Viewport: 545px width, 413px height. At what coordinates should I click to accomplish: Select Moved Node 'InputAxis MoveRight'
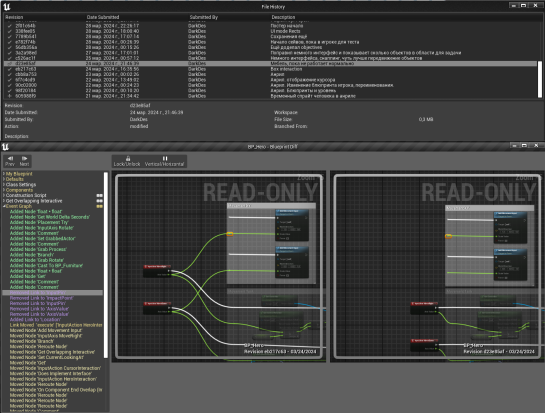pyautogui.click(x=46, y=336)
